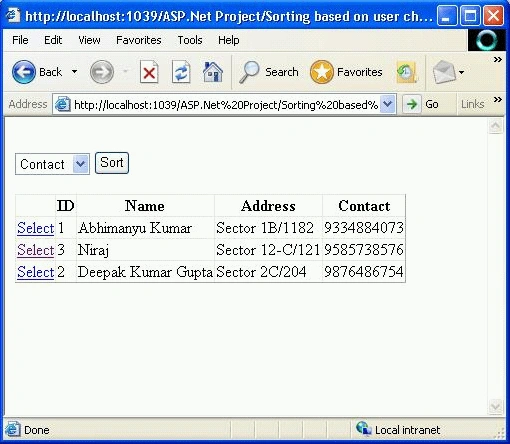
Task: Expand the Forward history dropdown arrow
Action: (x=126, y=72)
